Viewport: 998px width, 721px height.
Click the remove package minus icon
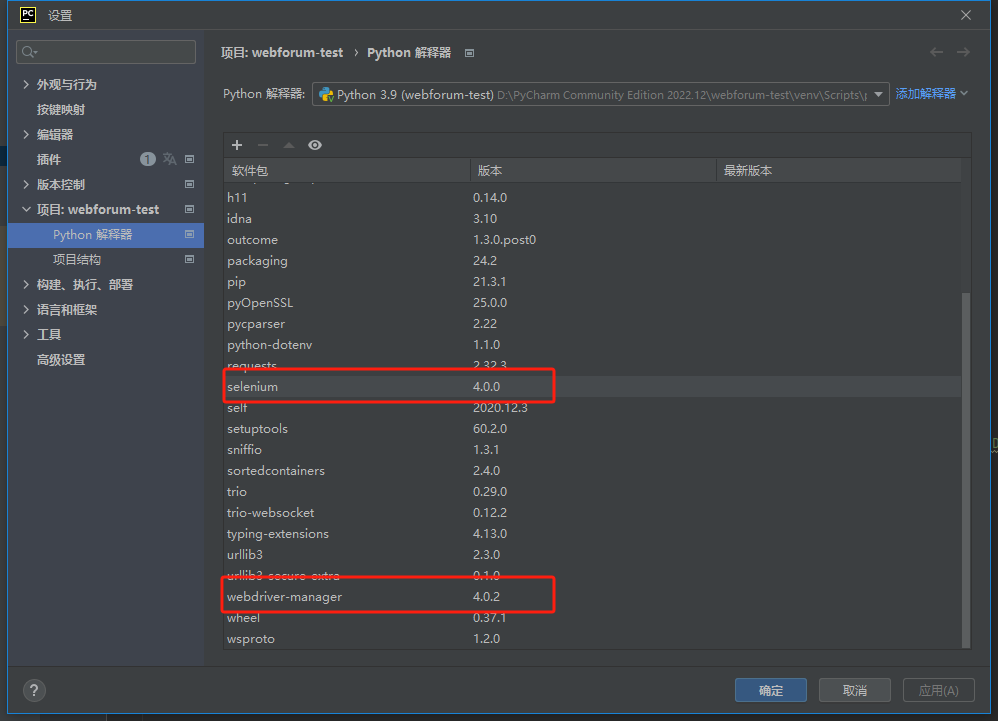(263, 145)
